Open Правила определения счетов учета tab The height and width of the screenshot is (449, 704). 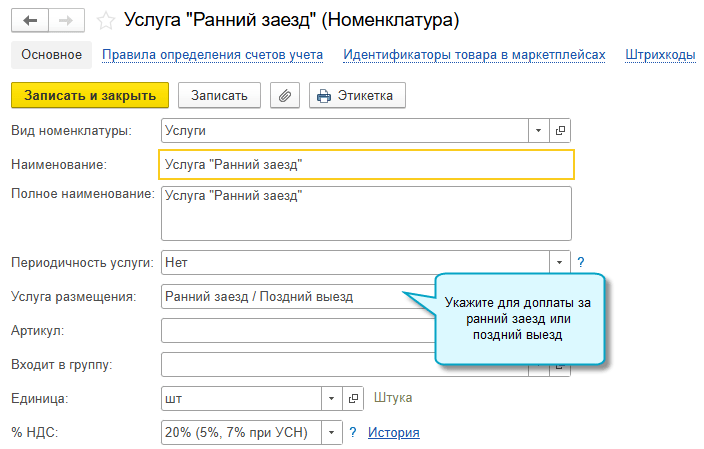pyautogui.click(x=213, y=55)
